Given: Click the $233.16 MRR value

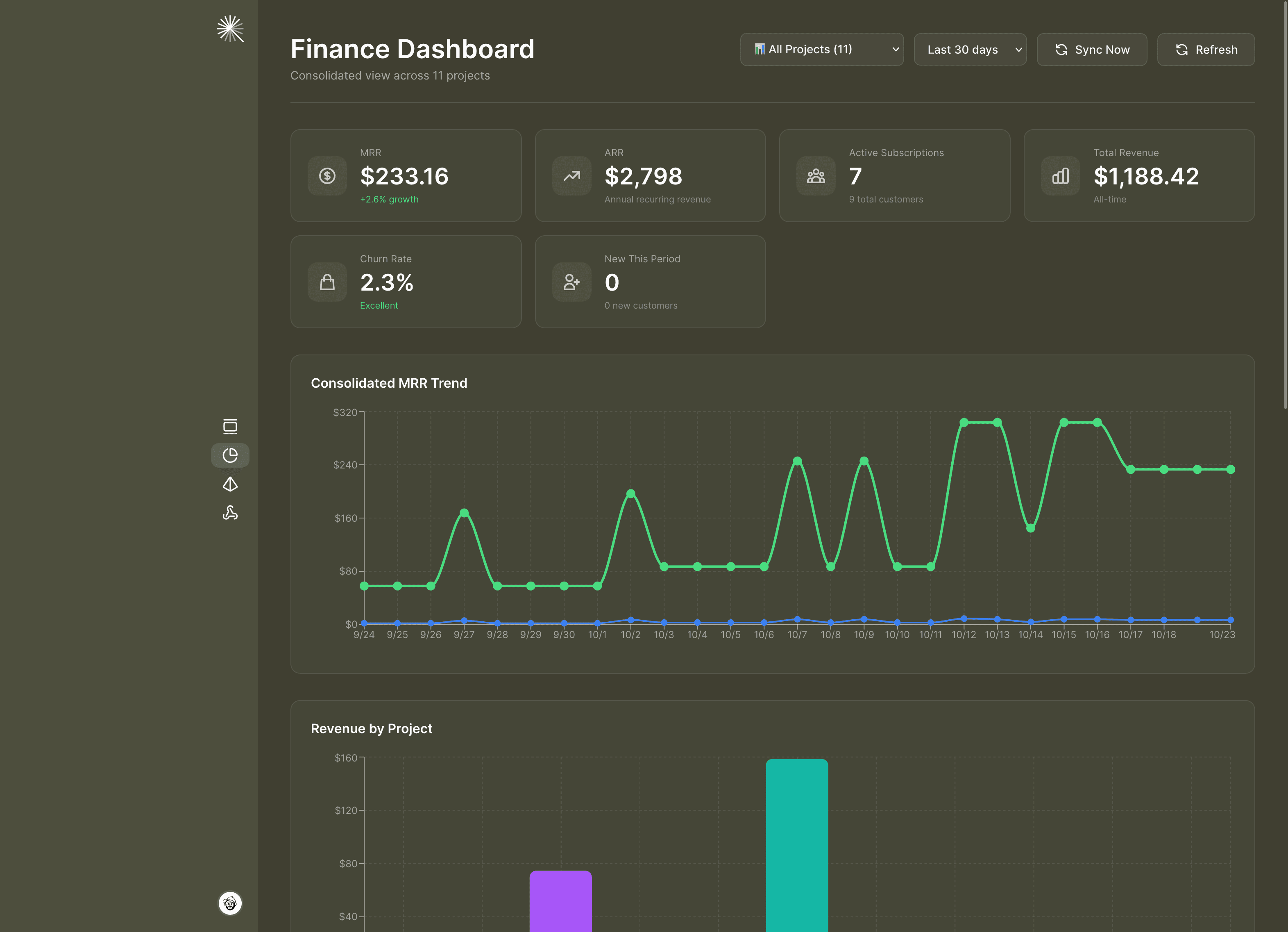Looking at the screenshot, I should tap(404, 176).
